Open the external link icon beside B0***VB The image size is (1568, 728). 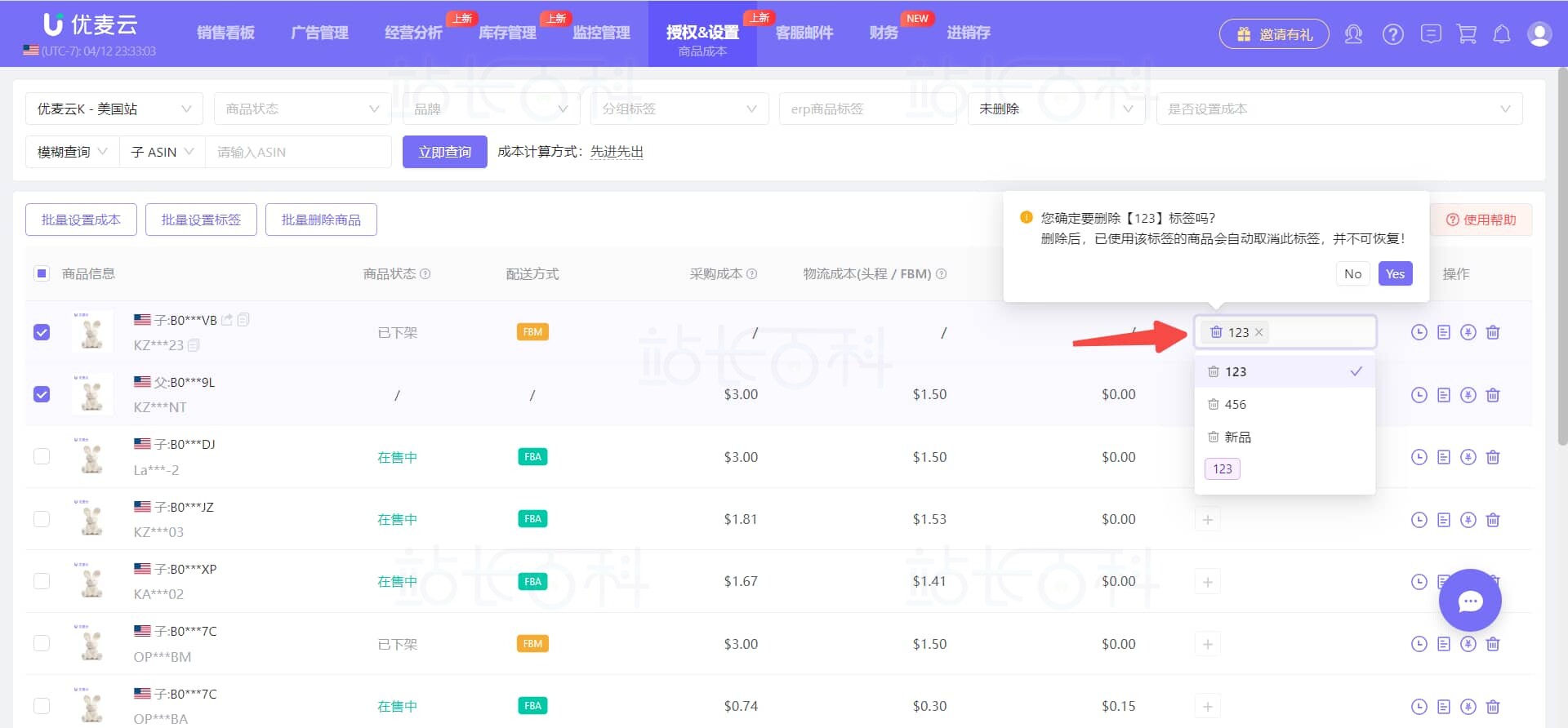[227, 320]
